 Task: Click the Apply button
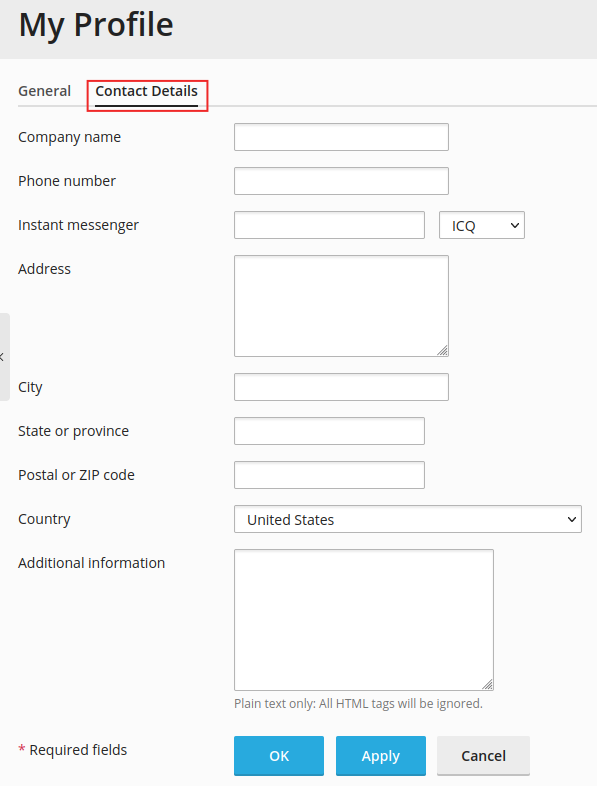click(380, 755)
